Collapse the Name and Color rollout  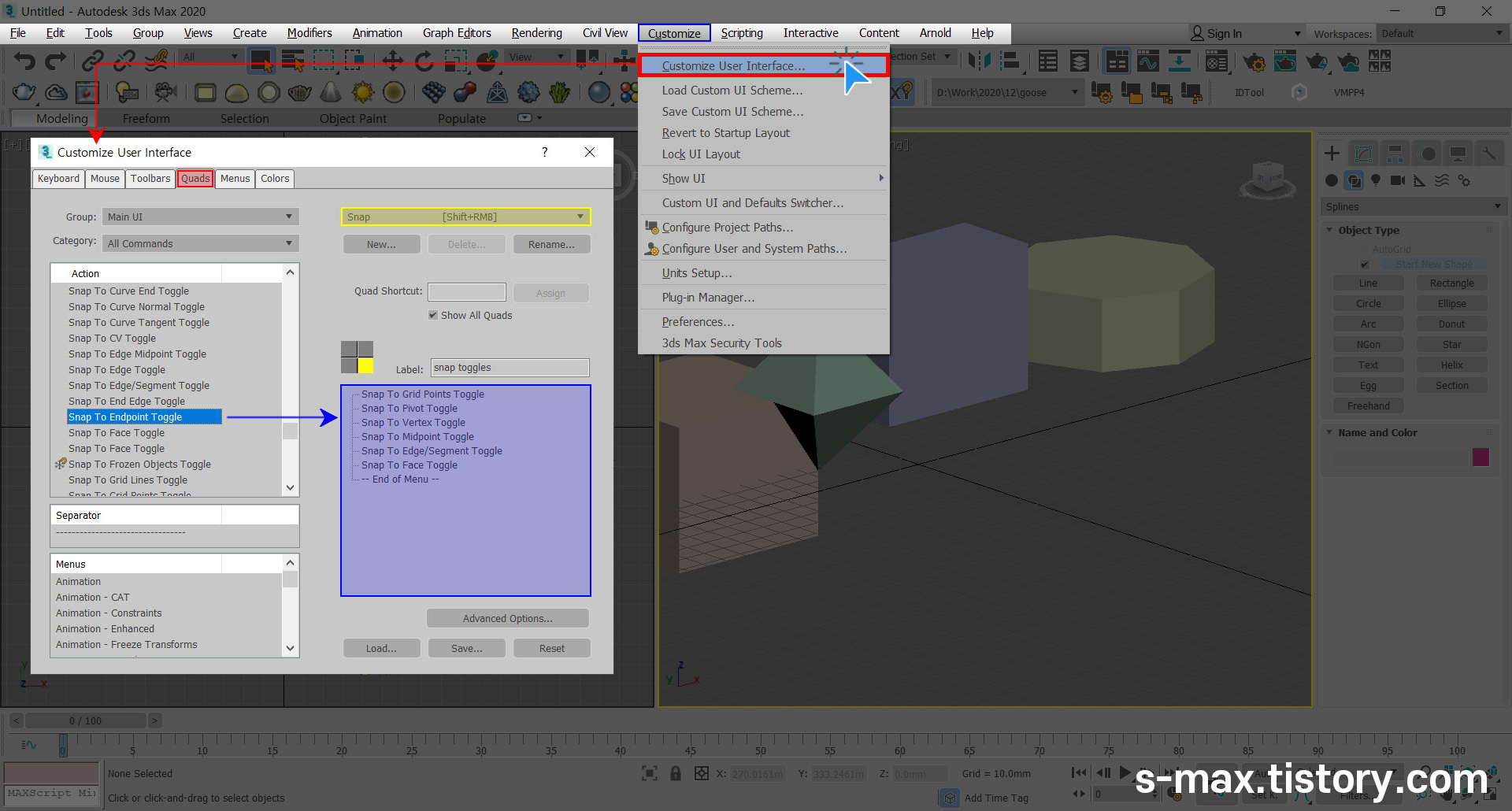1378,432
